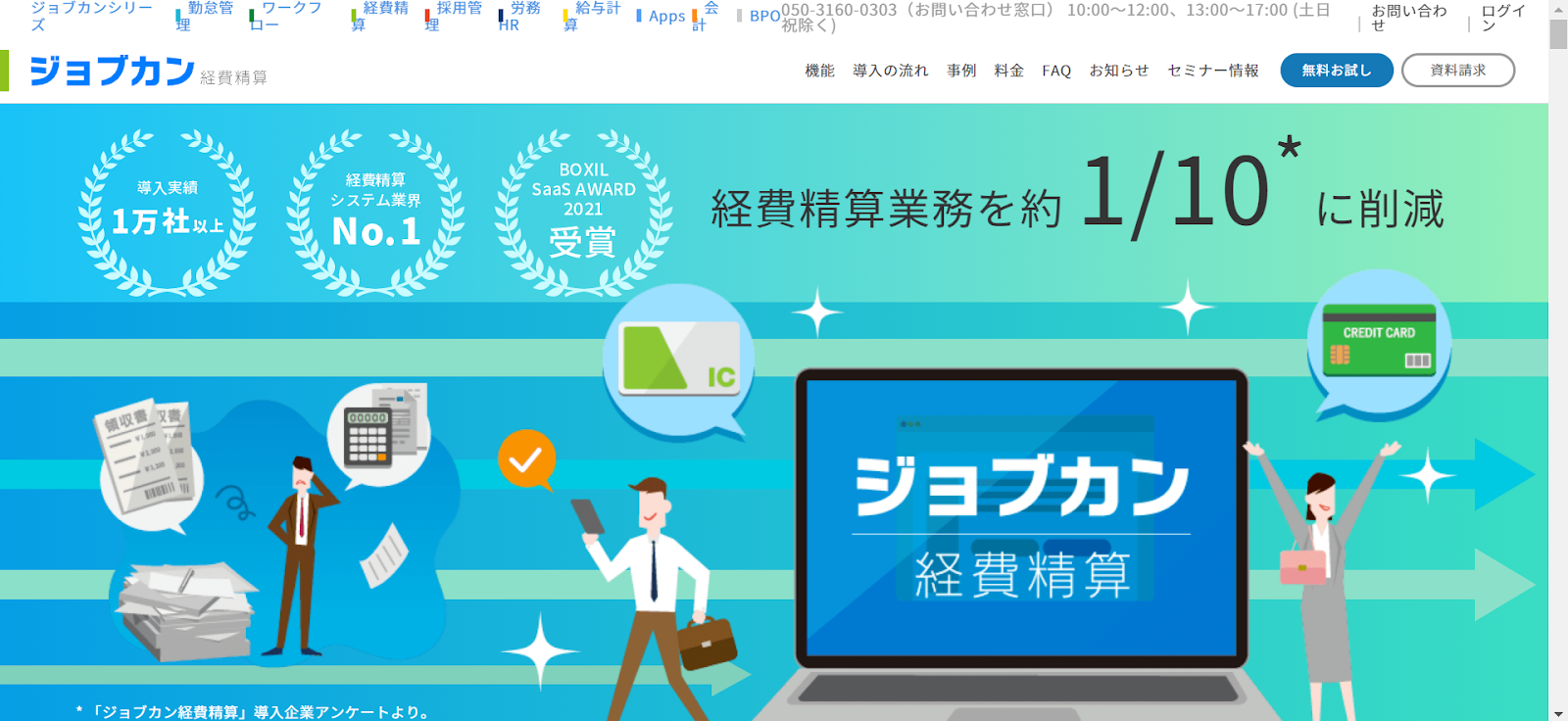This screenshot has width=1568, height=721.
Task: Click ログイン link
Action: pos(1503,17)
